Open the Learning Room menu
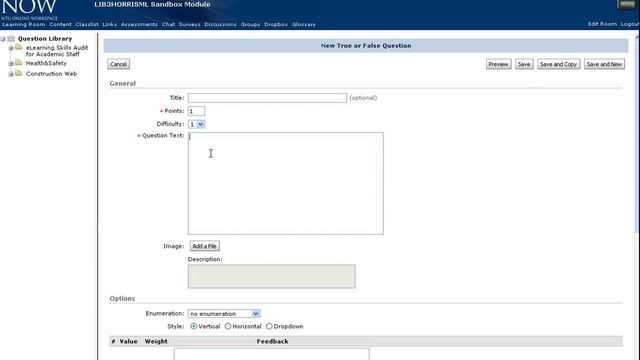 click(24, 24)
